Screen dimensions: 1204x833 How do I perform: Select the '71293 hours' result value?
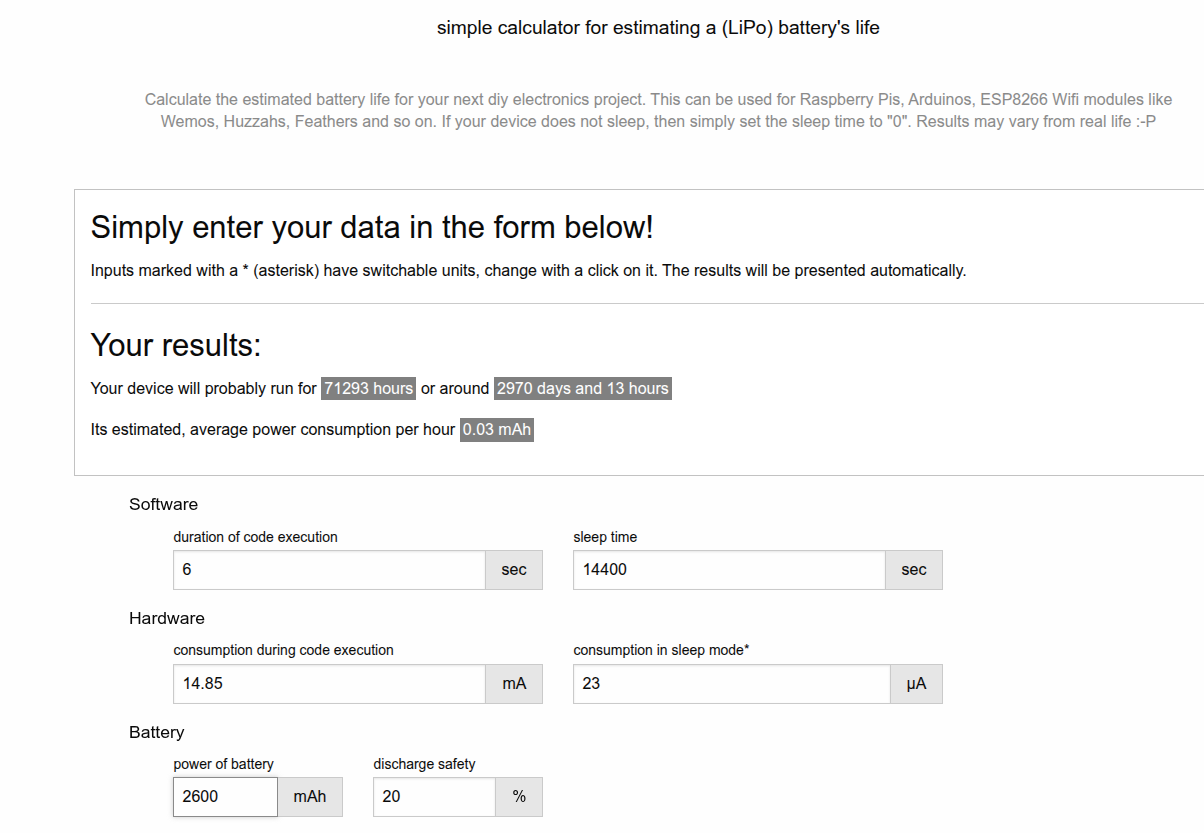click(x=369, y=388)
